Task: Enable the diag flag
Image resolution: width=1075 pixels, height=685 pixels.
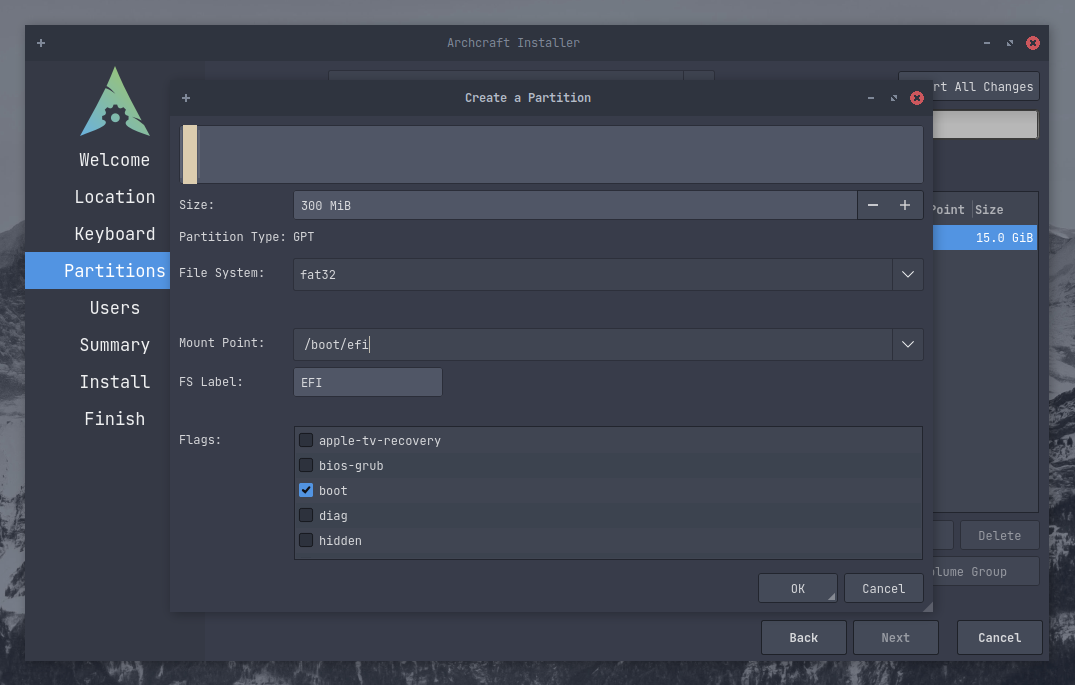Action: click(x=306, y=515)
